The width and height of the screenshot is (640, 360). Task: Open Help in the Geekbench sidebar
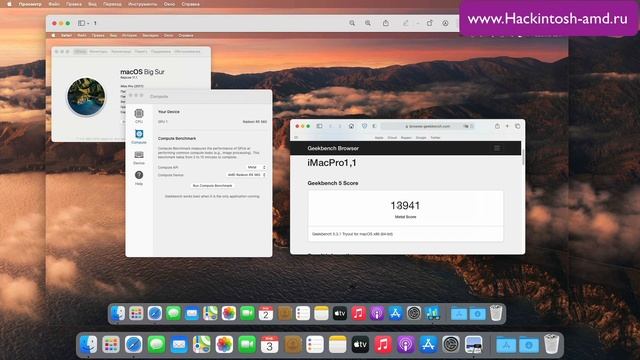139,178
